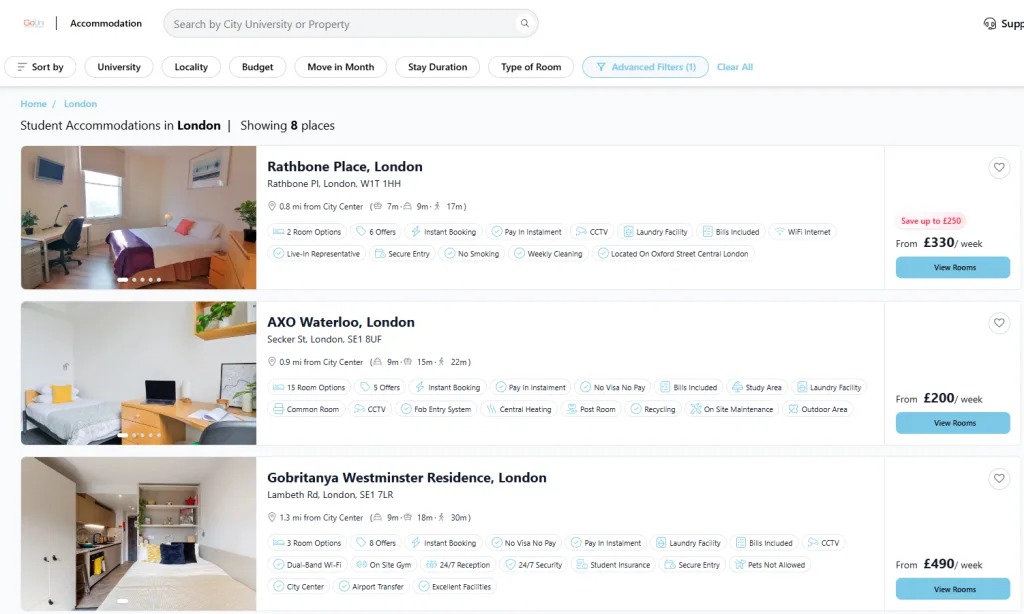Open Advanced Filters panel
Image resolution: width=1024 pixels, height=614 pixels.
pyautogui.click(x=645, y=67)
